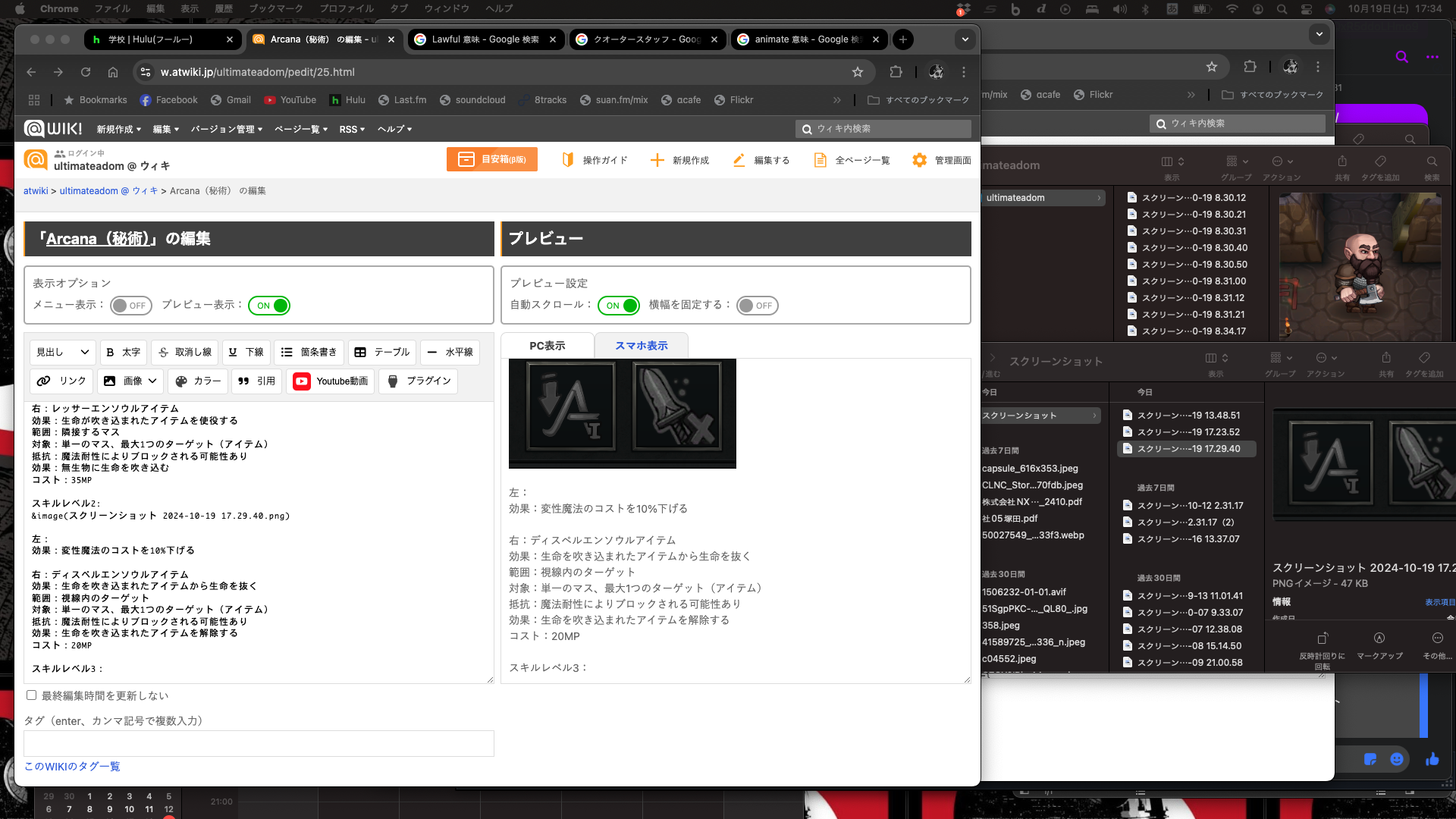Open YouTube bookmark
This screenshot has width=1456, height=819.
click(x=290, y=100)
